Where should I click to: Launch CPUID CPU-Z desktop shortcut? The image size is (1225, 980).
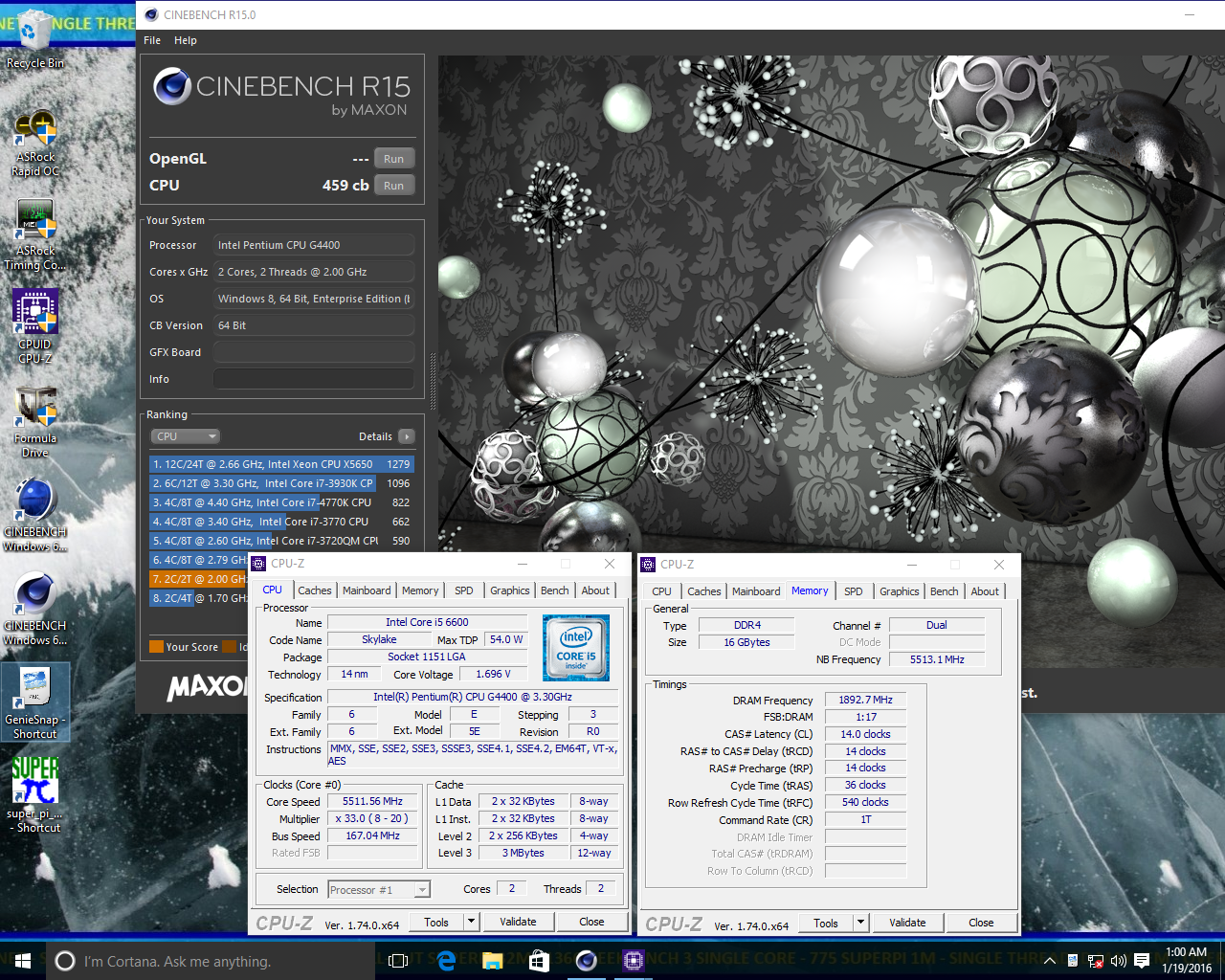click(35, 327)
